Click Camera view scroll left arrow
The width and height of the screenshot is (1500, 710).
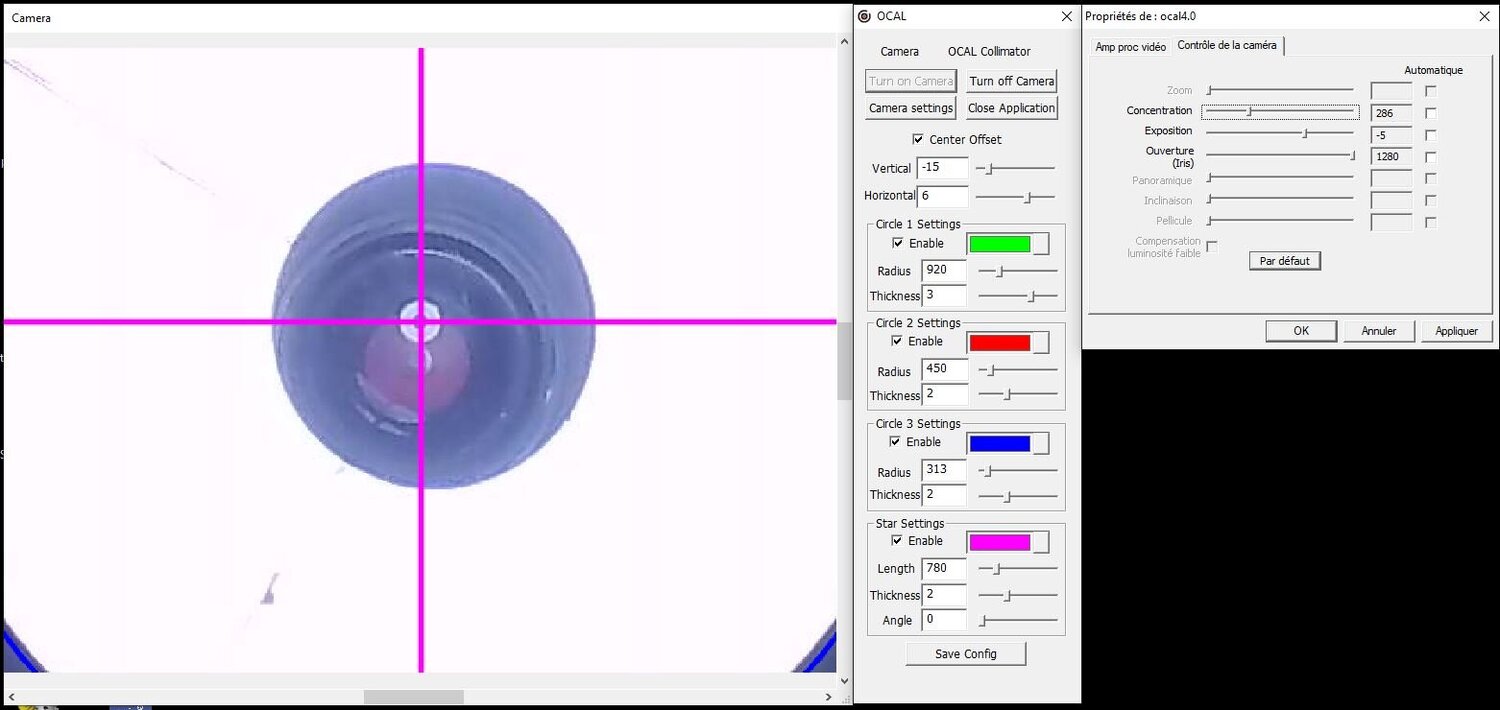click(11, 697)
